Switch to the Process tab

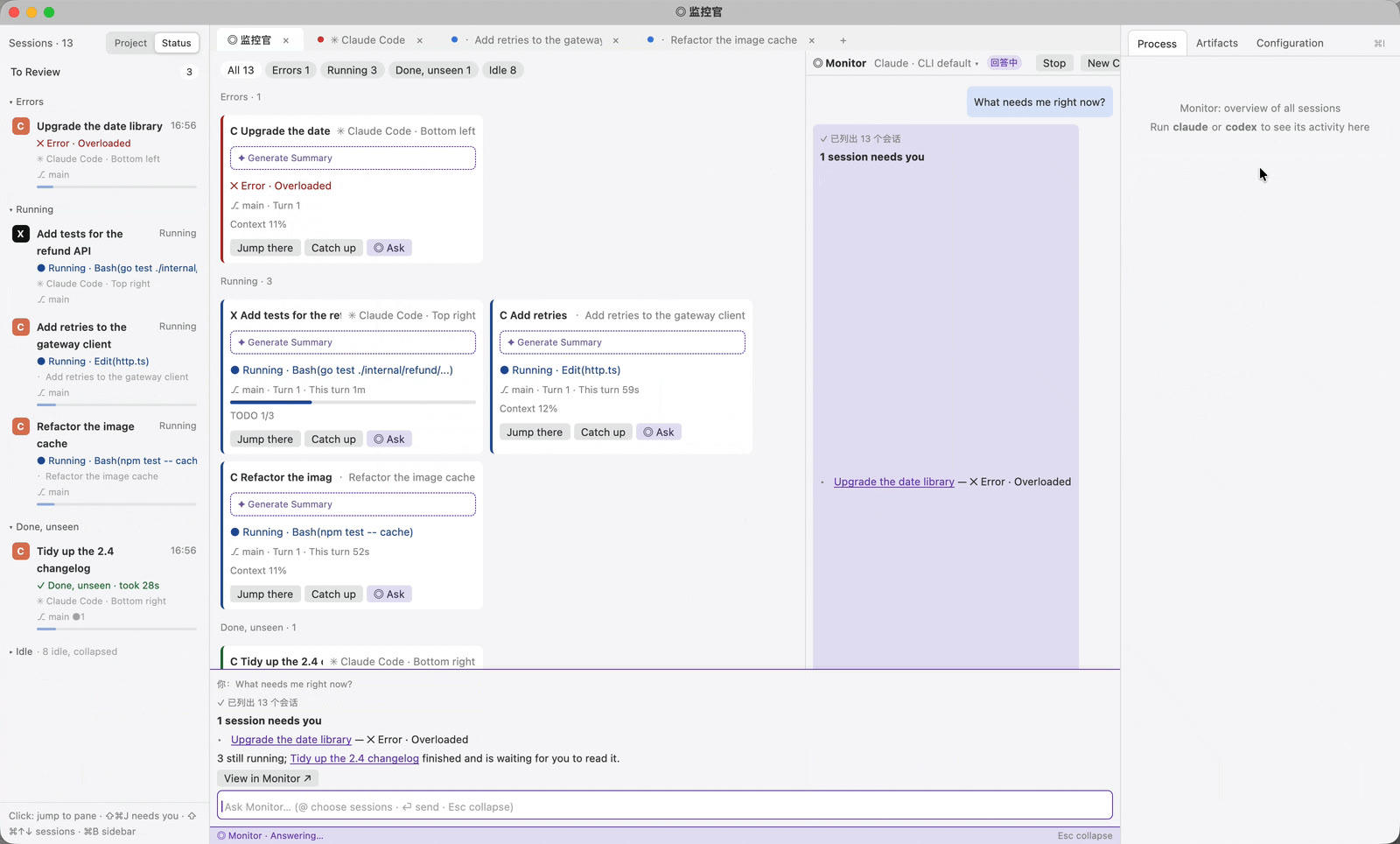[1157, 44]
